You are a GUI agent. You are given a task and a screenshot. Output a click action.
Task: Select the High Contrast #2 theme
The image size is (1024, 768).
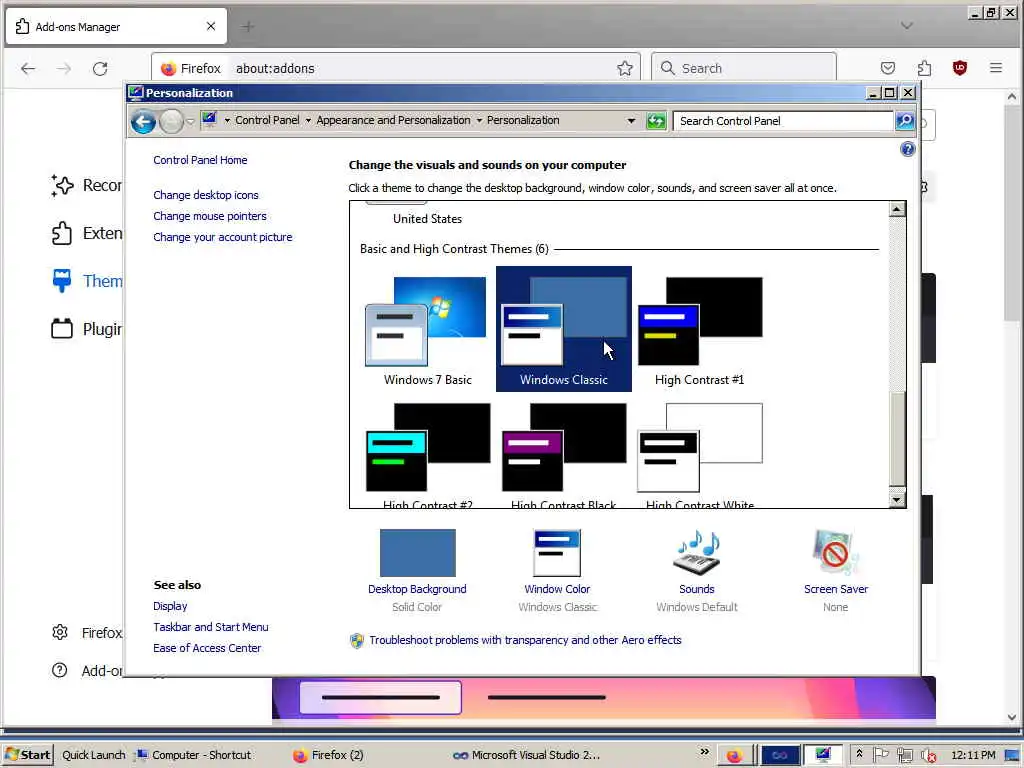click(427, 453)
